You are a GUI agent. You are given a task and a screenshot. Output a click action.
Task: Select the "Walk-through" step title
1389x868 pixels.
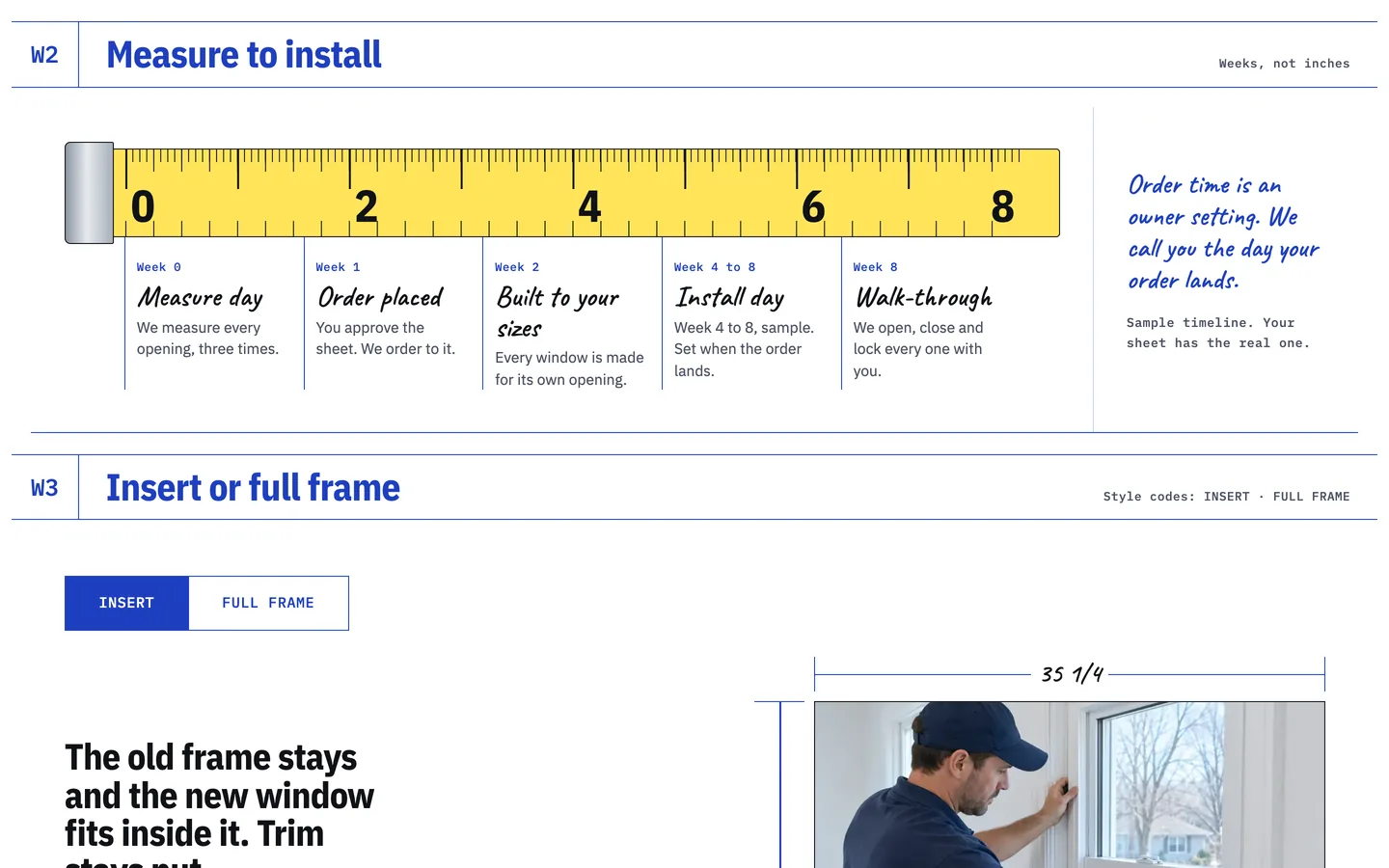(x=923, y=297)
